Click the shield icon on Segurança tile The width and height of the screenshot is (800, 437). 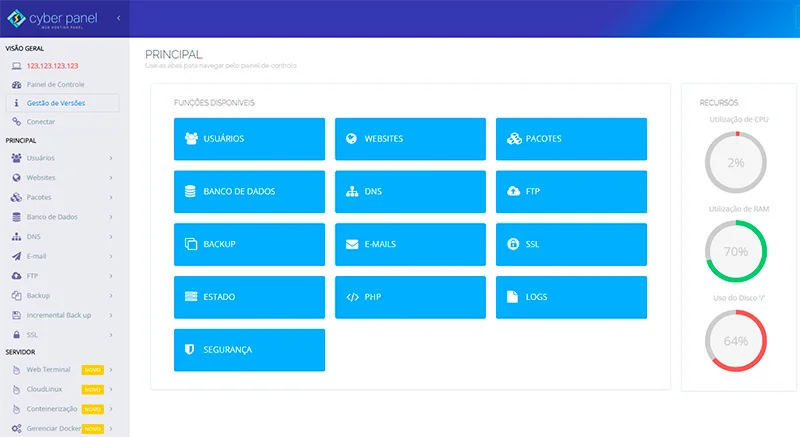click(x=190, y=350)
